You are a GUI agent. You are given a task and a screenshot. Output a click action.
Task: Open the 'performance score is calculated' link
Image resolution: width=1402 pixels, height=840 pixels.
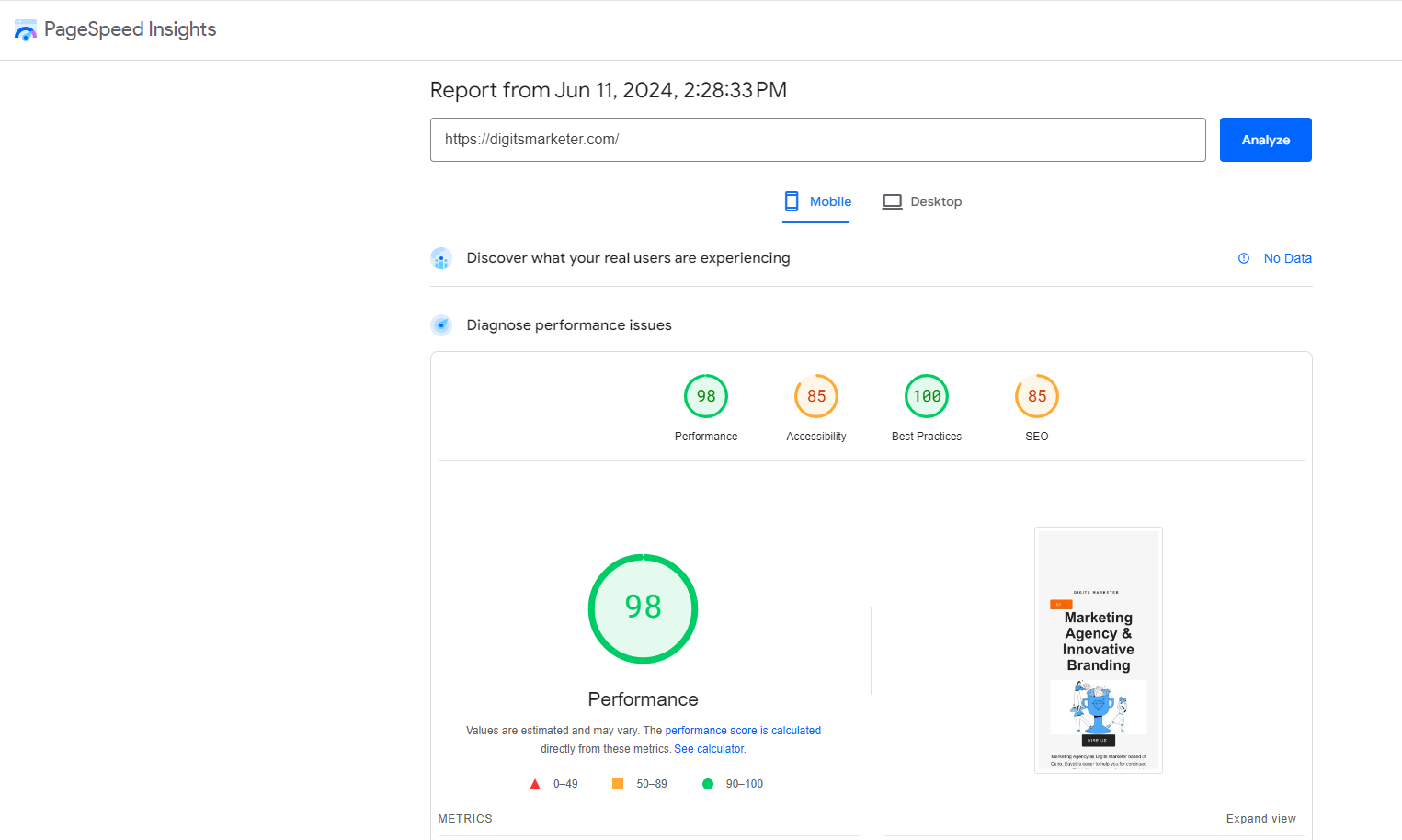(743, 731)
